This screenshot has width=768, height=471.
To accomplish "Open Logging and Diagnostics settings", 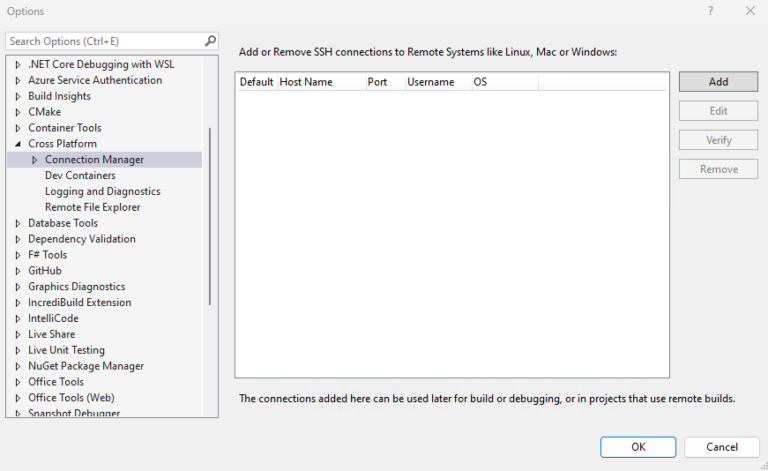I will (102, 192).
